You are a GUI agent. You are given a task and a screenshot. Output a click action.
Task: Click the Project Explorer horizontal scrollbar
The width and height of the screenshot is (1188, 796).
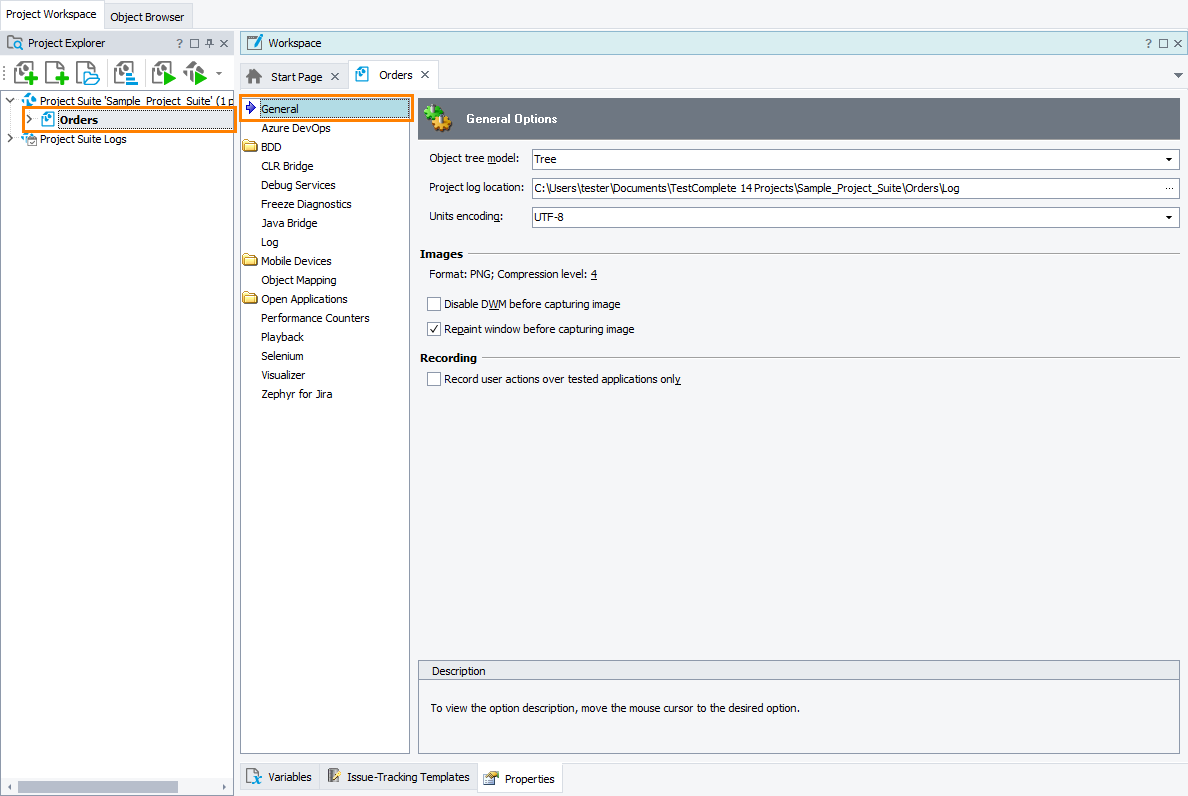[98, 787]
